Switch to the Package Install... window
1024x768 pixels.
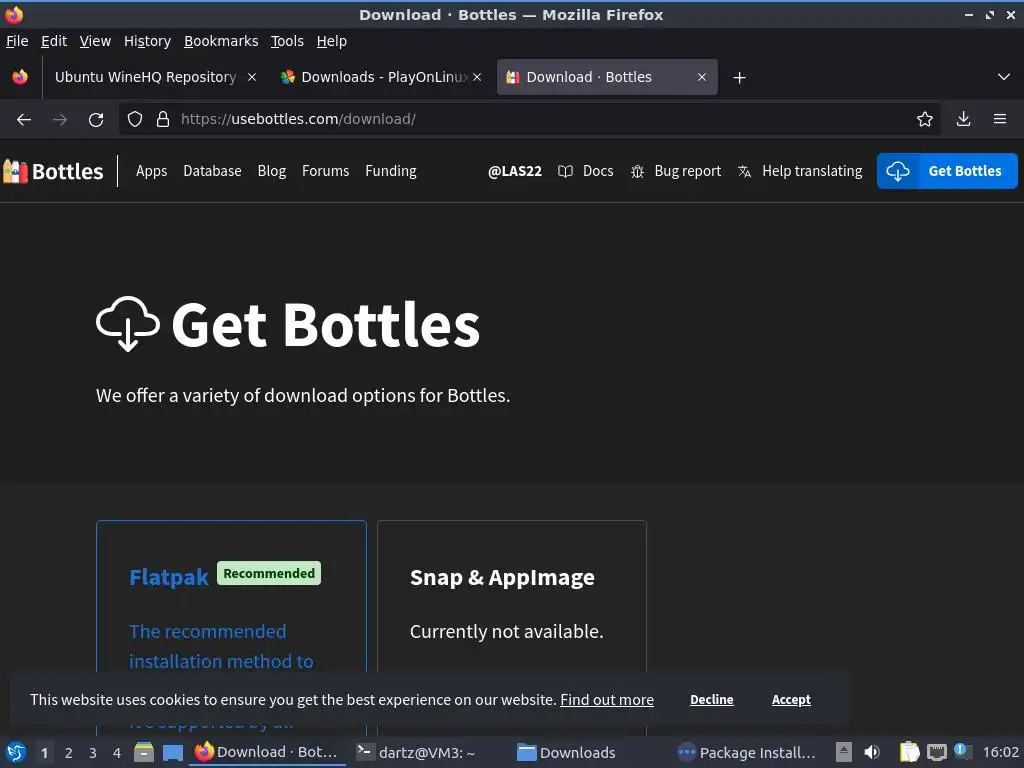click(x=746, y=752)
